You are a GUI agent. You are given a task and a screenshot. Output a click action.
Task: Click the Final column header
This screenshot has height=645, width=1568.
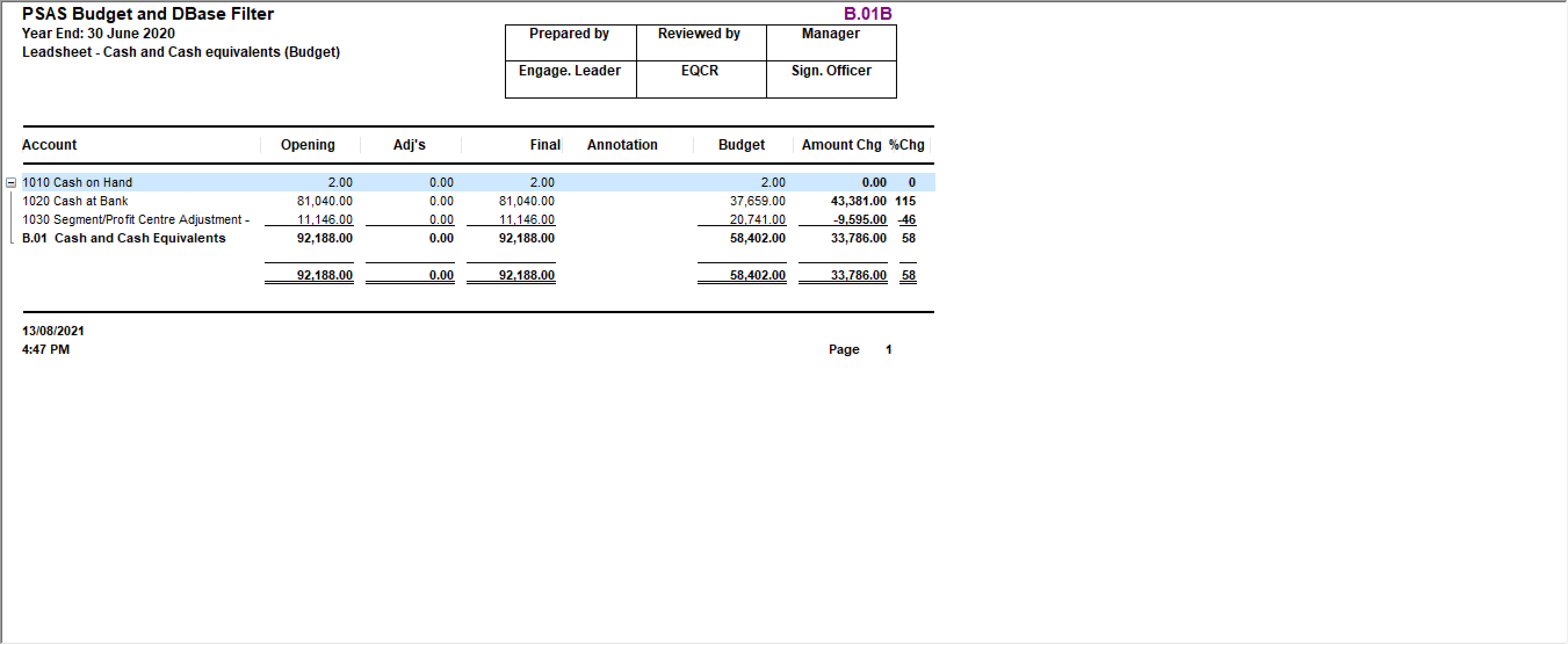click(x=544, y=145)
